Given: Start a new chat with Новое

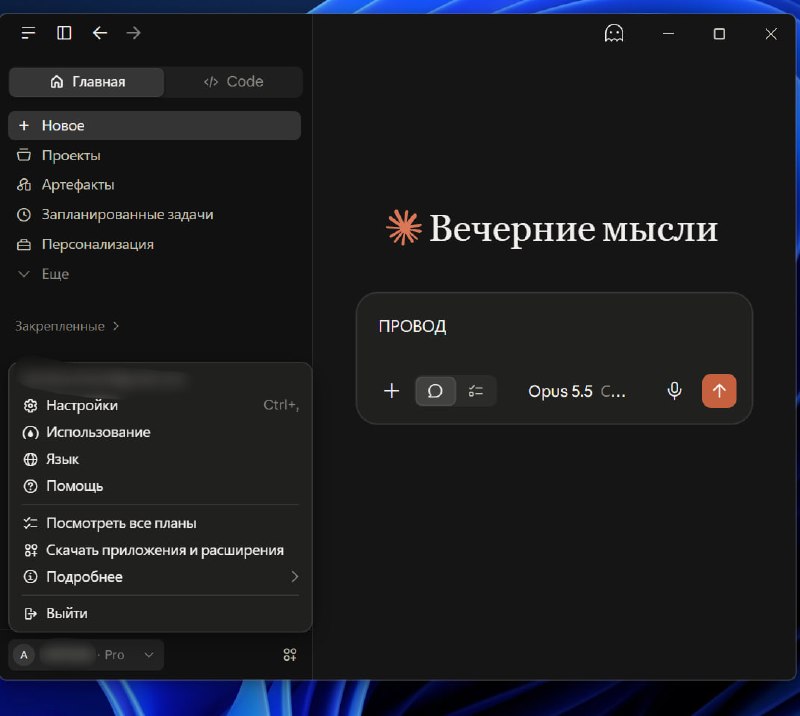Looking at the screenshot, I should [x=155, y=126].
